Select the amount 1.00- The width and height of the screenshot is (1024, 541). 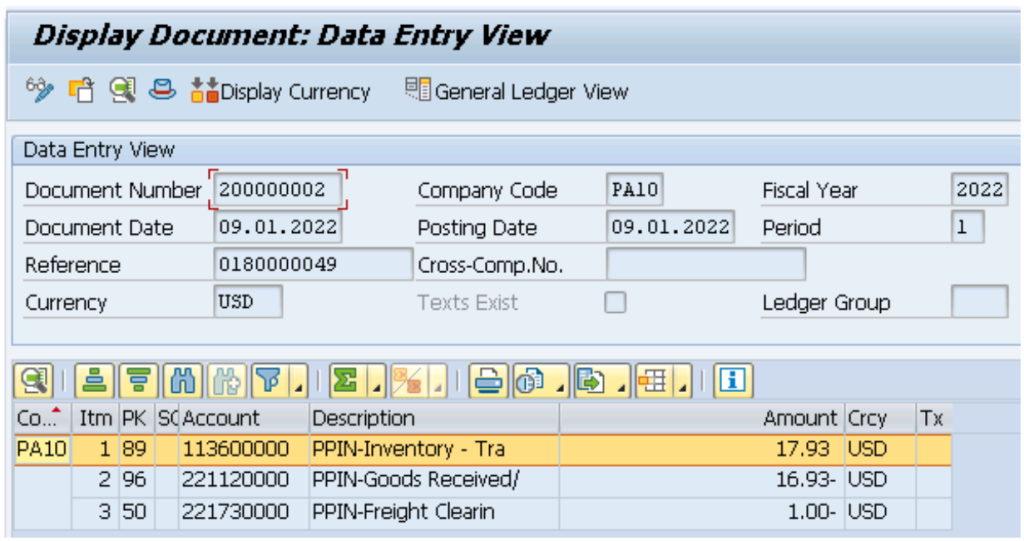pyautogui.click(x=702, y=512)
